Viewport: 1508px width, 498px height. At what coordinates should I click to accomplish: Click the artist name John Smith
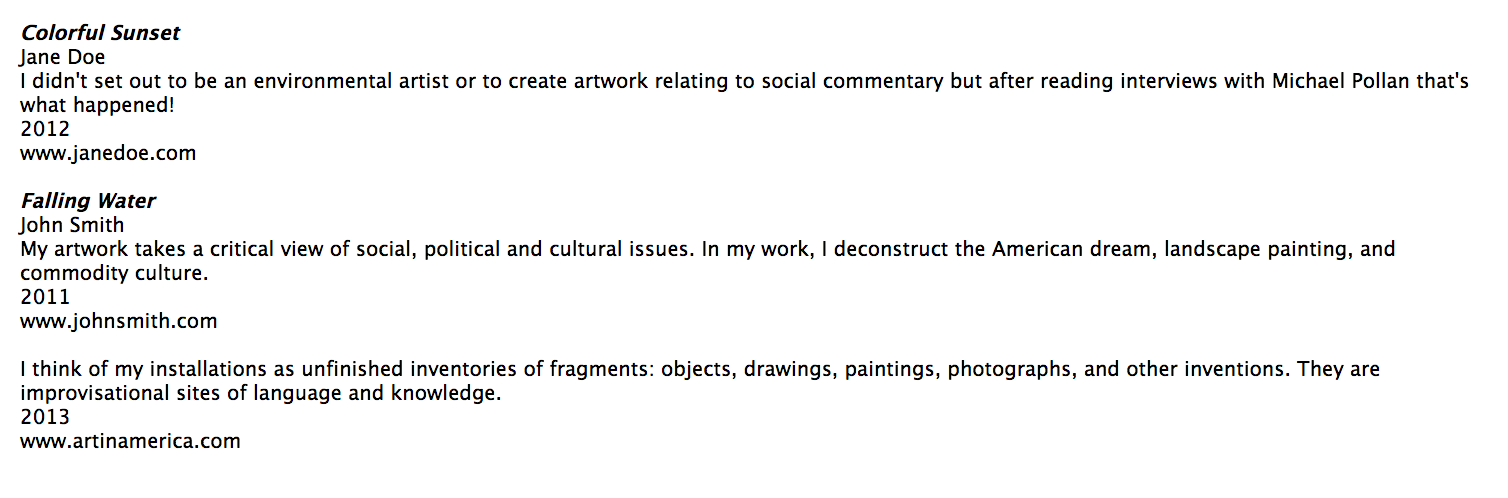point(72,225)
